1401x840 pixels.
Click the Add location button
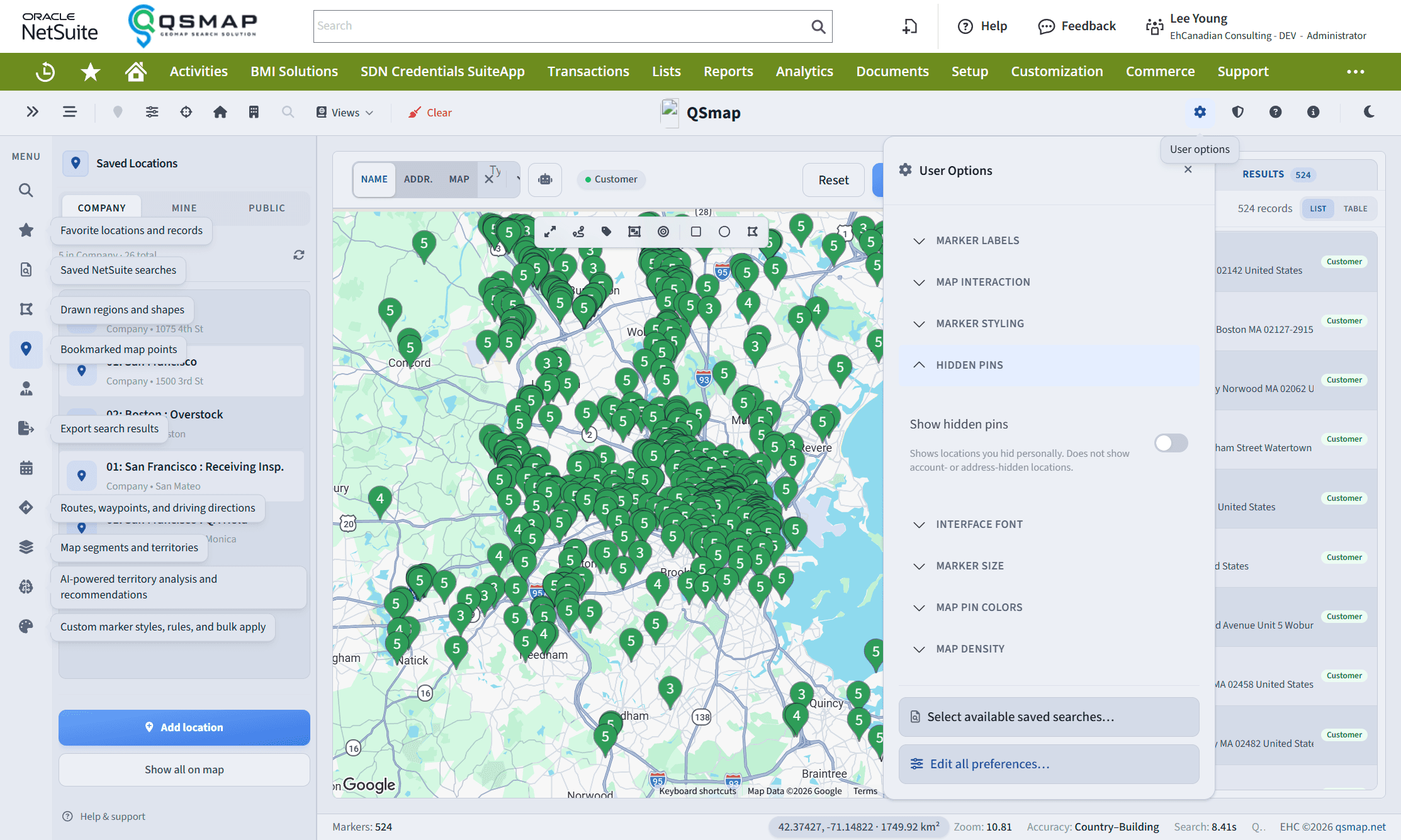184,727
